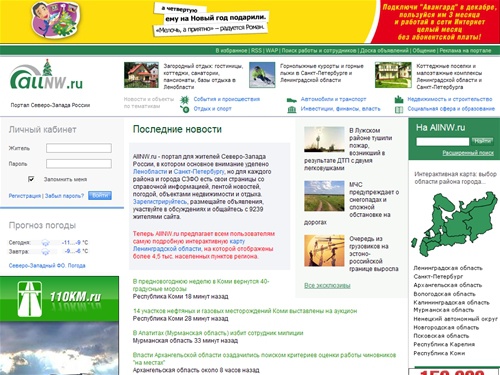This screenshot has width=500, height=375.
Task: Click 'Ленобласти' link in intro text
Action: [x=150, y=172]
